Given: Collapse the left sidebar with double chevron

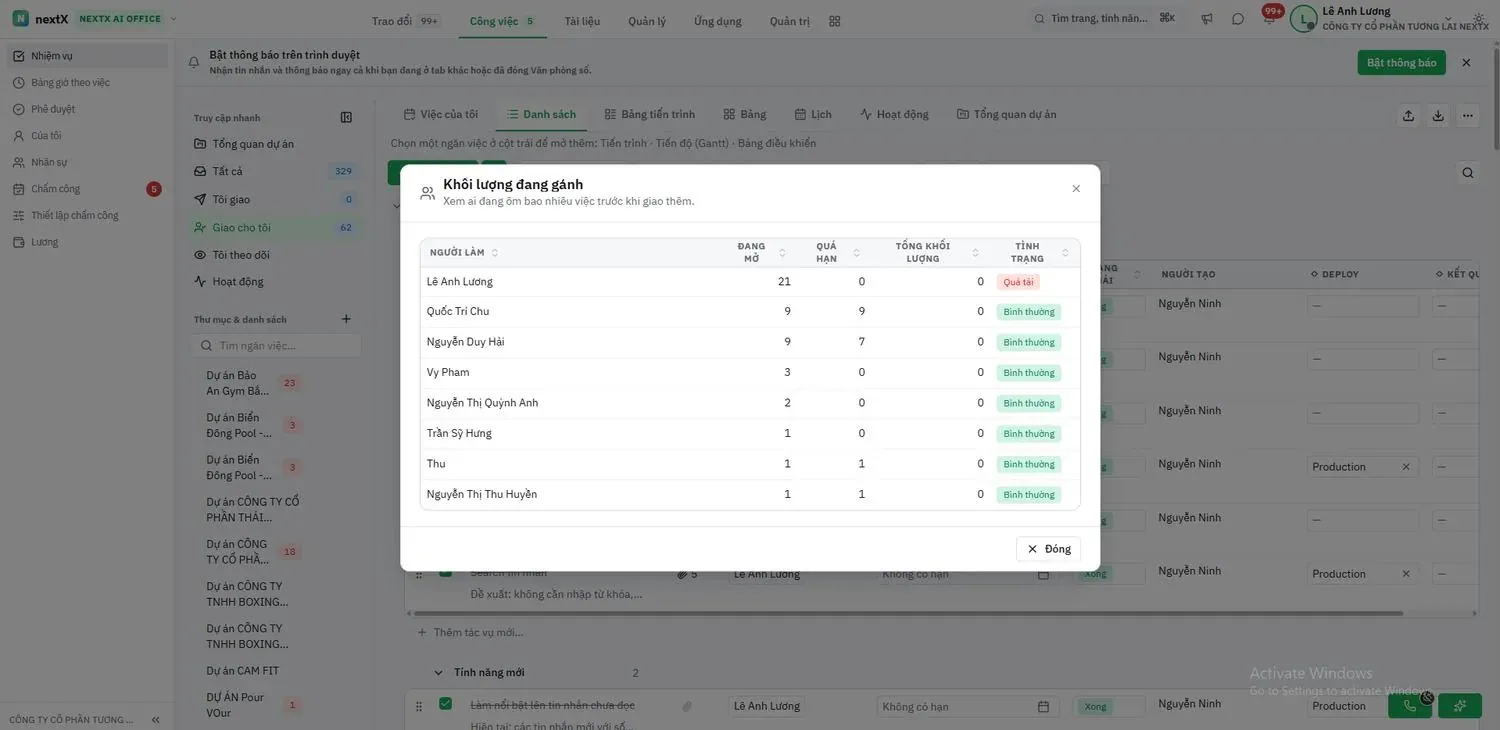Looking at the screenshot, I should click(x=156, y=720).
